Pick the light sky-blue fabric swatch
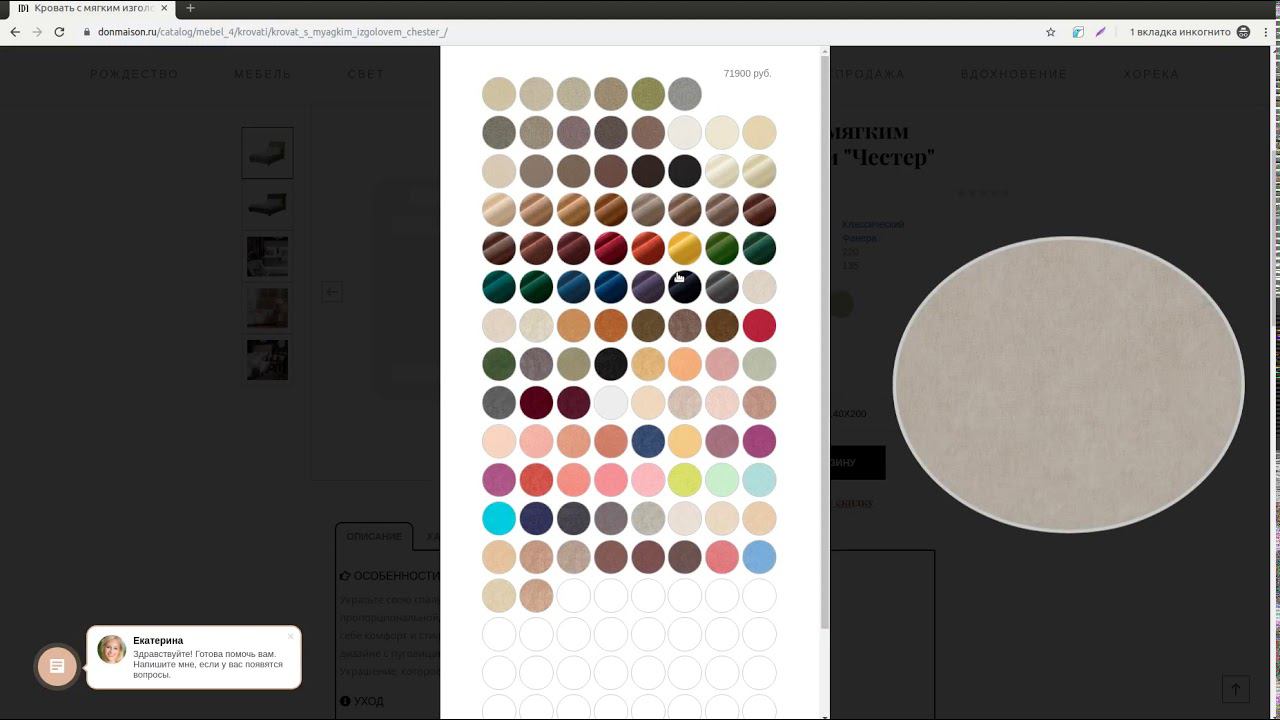This screenshot has height=720, width=1280. (759, 557)
